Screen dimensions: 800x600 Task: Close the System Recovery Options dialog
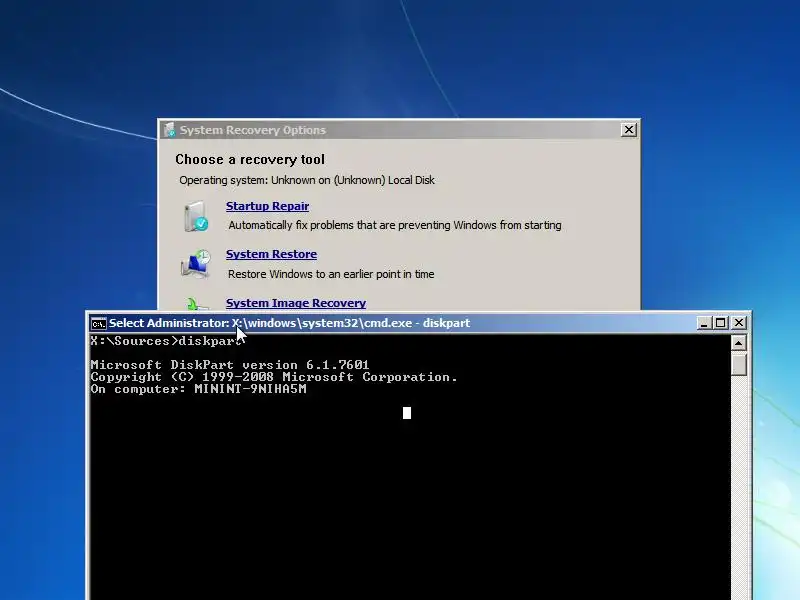coord(629,130)
